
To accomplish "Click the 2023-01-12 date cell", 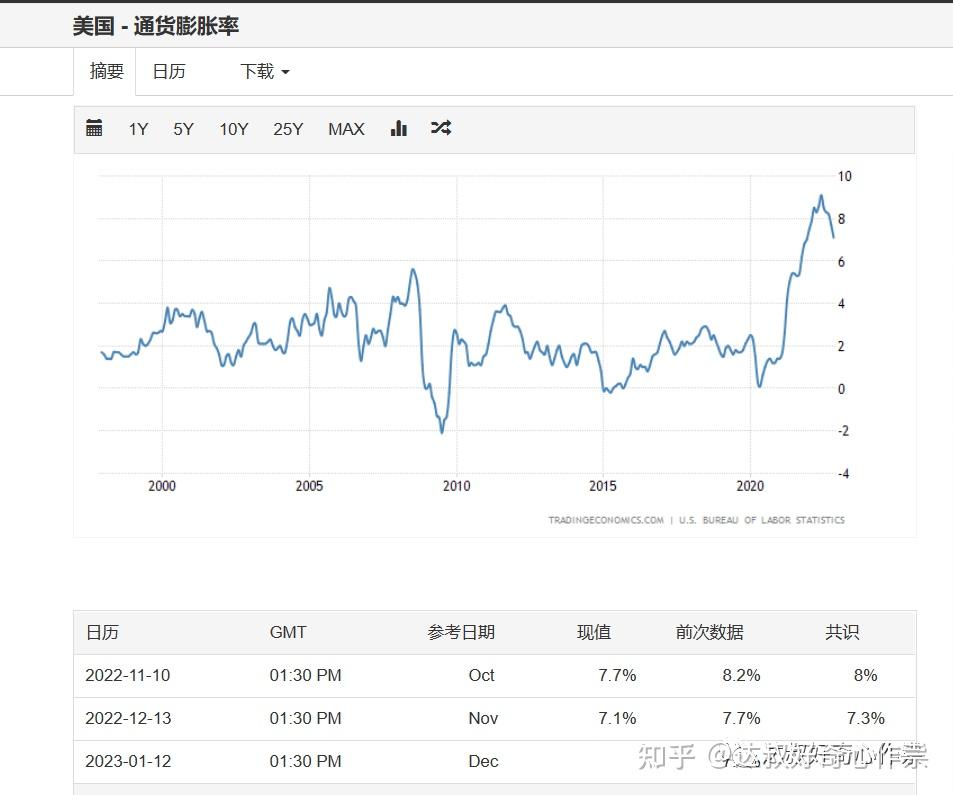I will coord(128,762).
